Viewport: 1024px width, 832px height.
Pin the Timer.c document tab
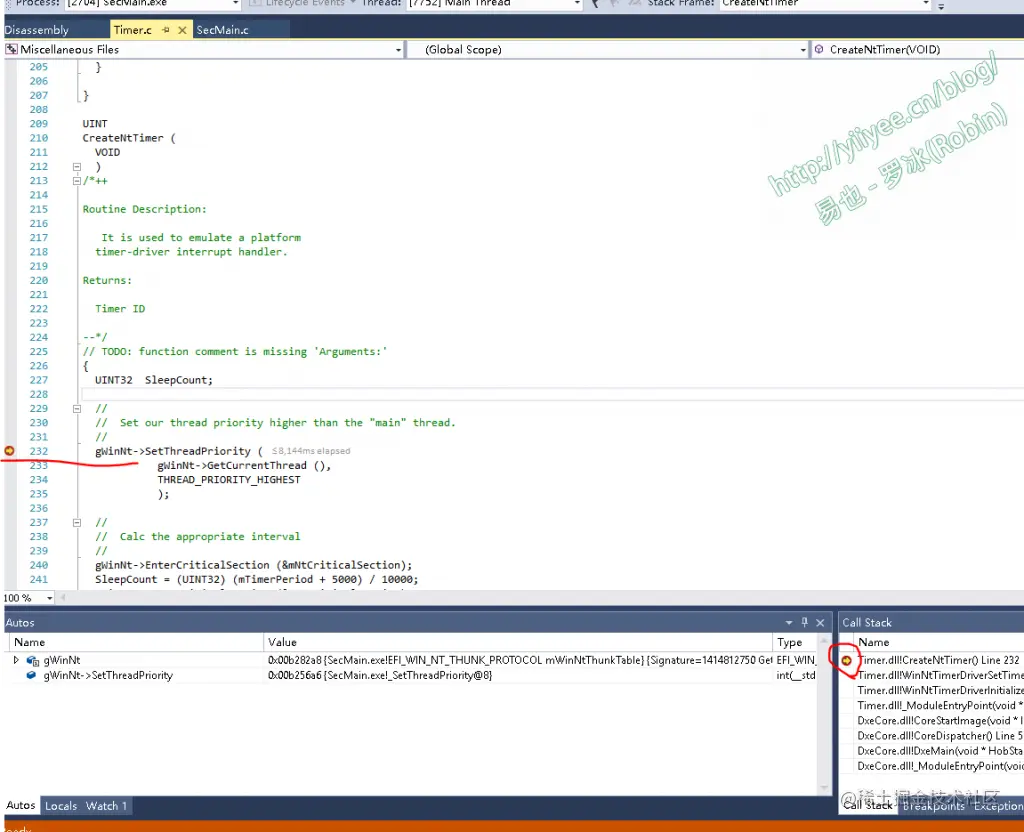click(166, 30)
